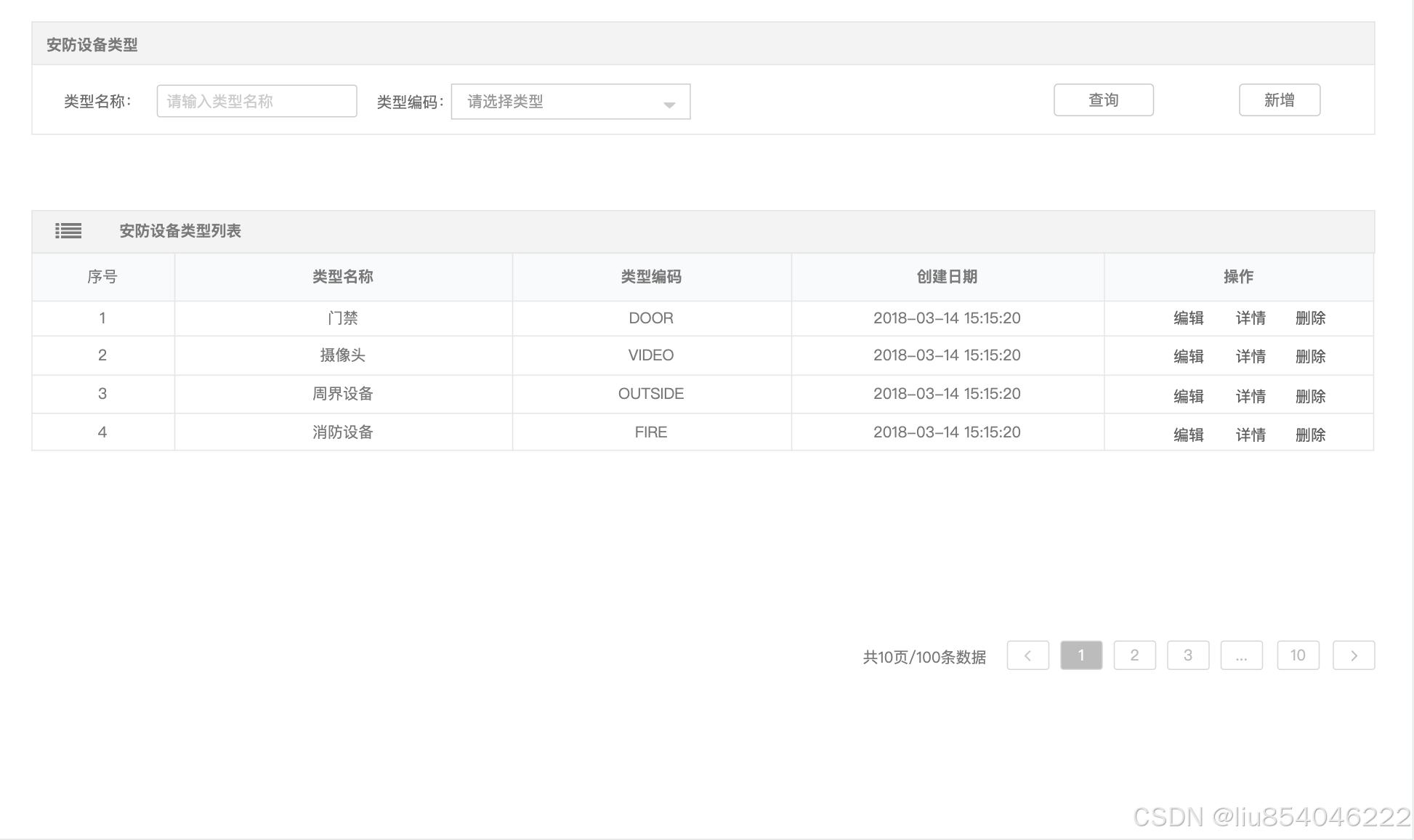Select page 2 in pagination

click(x=1134, y=655)
